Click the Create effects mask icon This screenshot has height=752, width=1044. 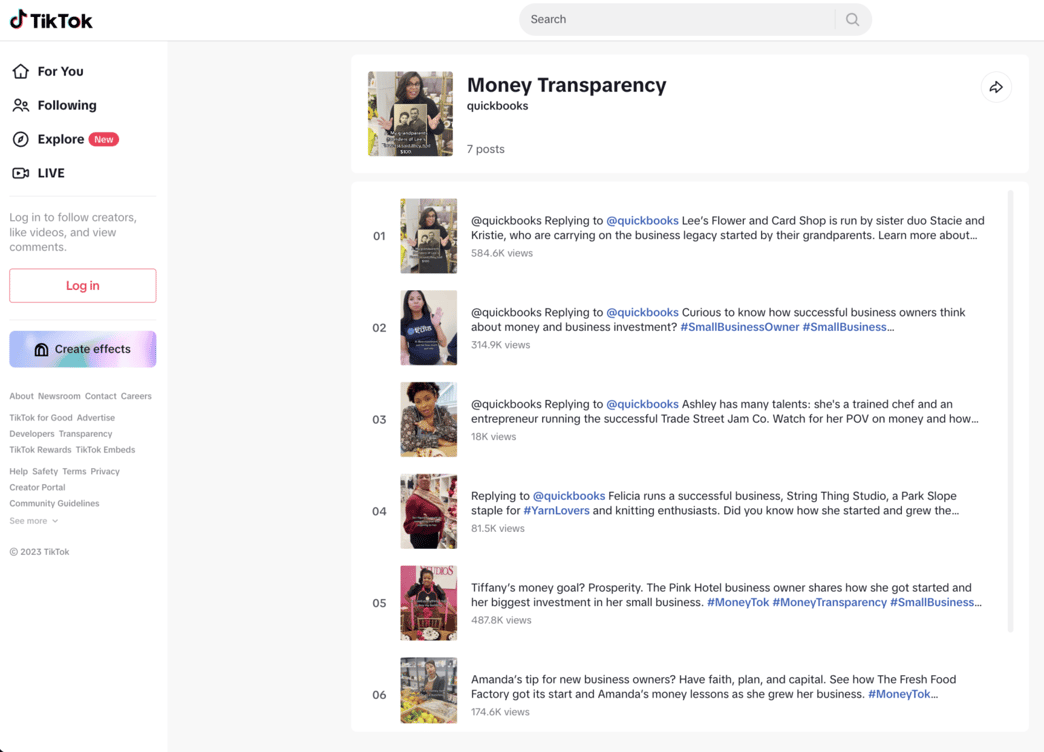pyautogui.click(x=41, y=349)
